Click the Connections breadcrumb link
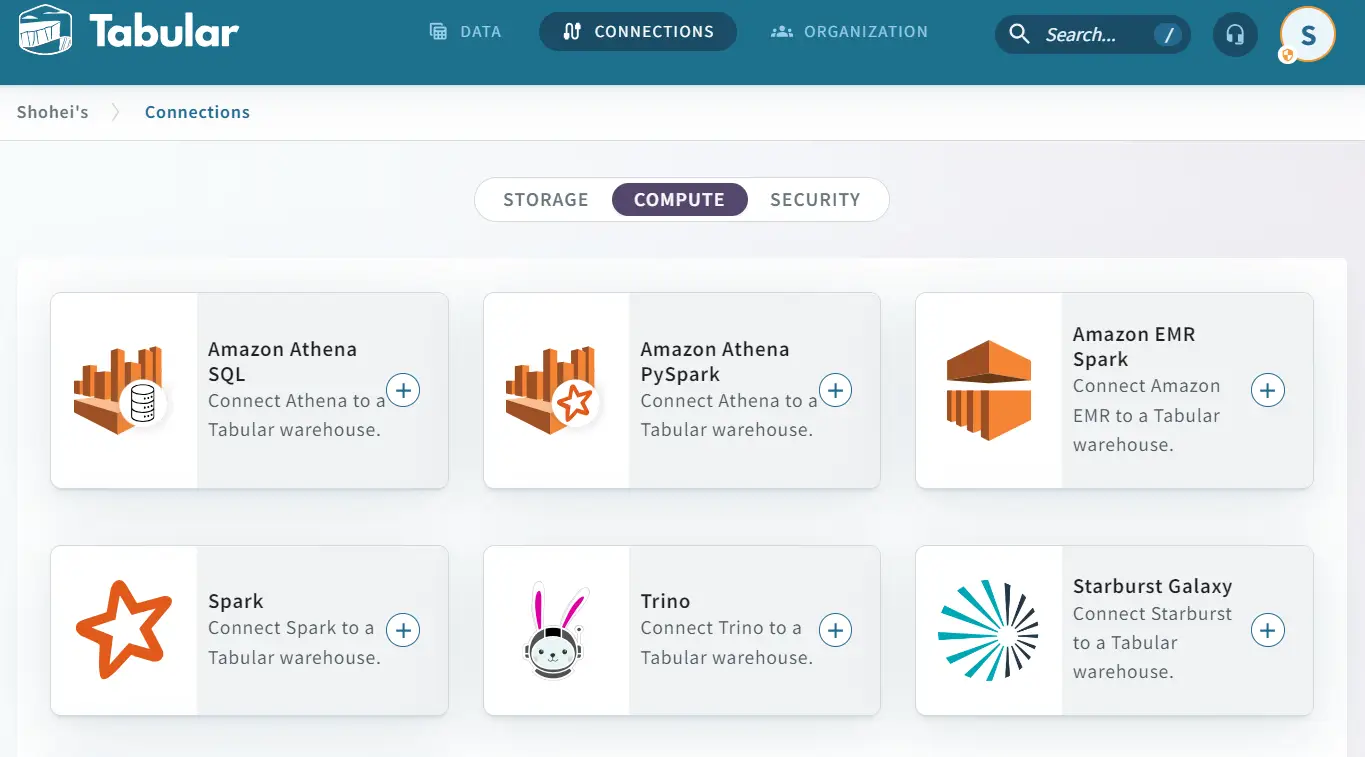This screenshot has height=757, width=1365. [197, 112]
